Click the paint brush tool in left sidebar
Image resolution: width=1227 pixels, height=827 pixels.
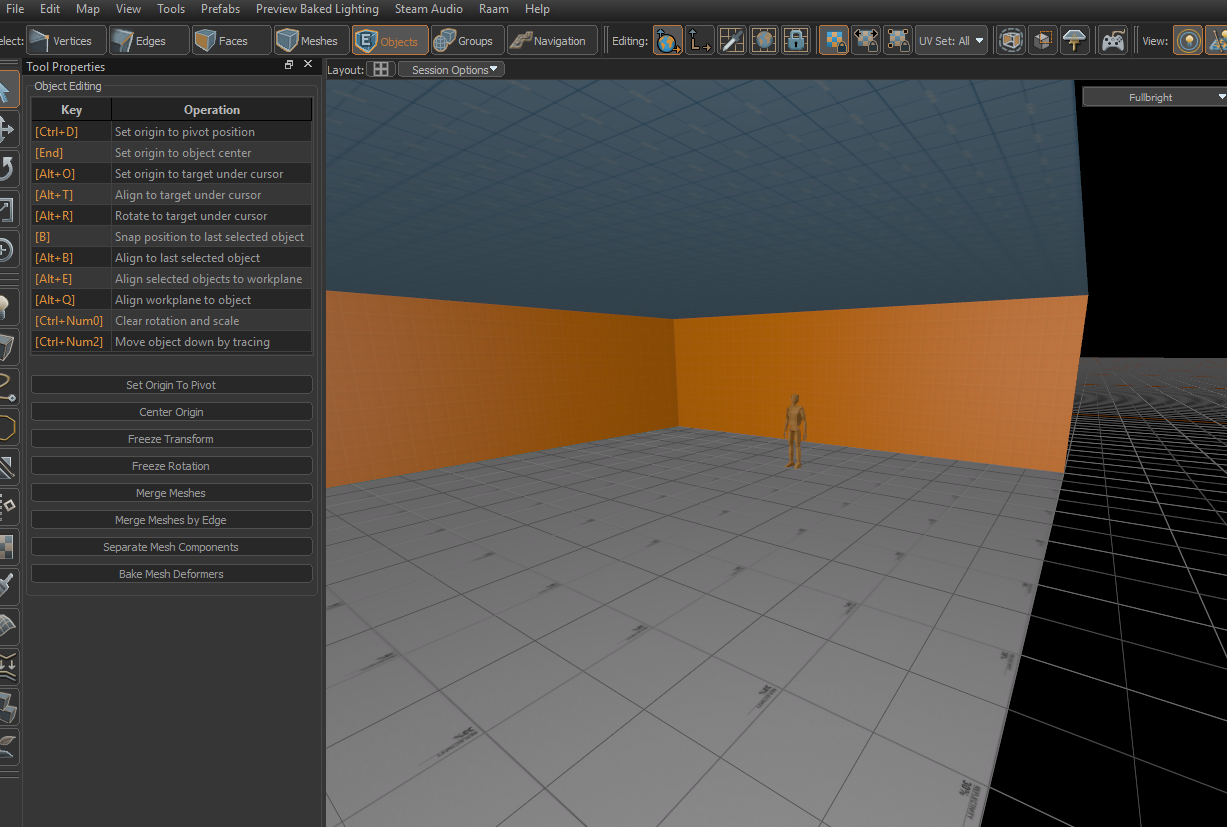(x=7, y=585)
